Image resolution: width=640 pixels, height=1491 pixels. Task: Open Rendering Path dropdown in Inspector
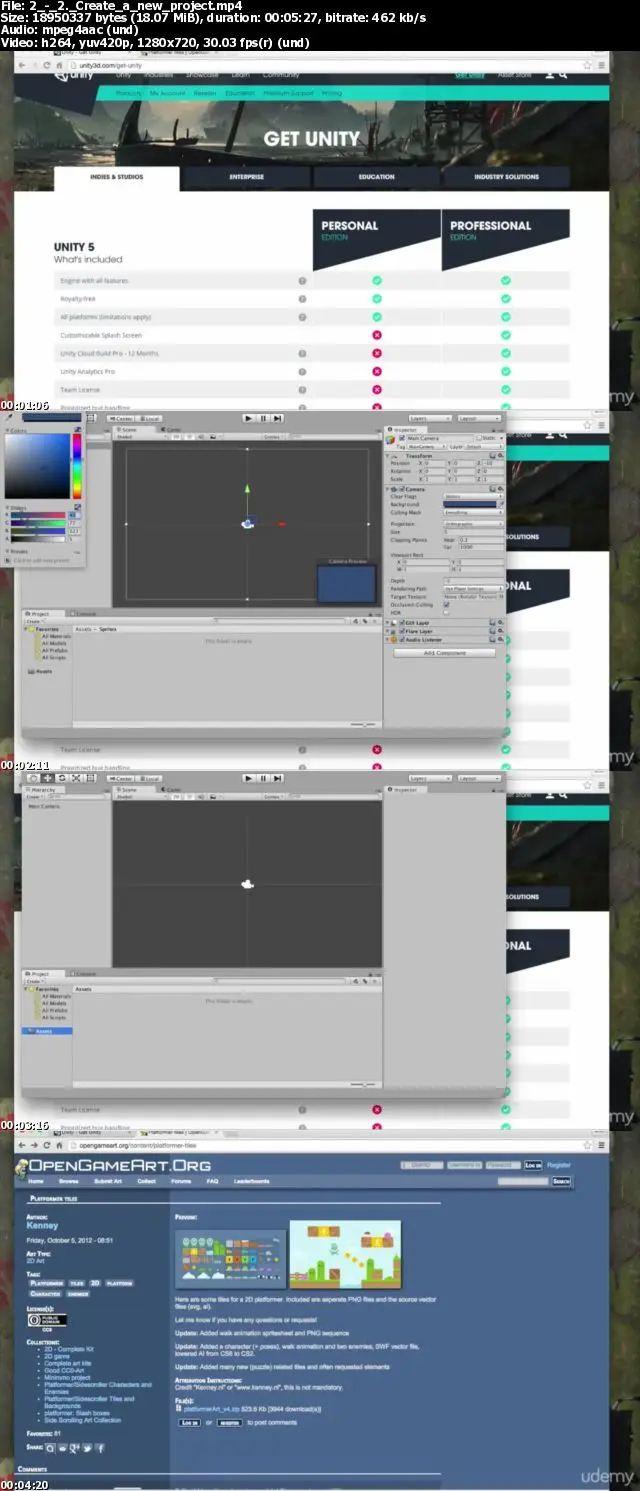(x=474, y=589)
